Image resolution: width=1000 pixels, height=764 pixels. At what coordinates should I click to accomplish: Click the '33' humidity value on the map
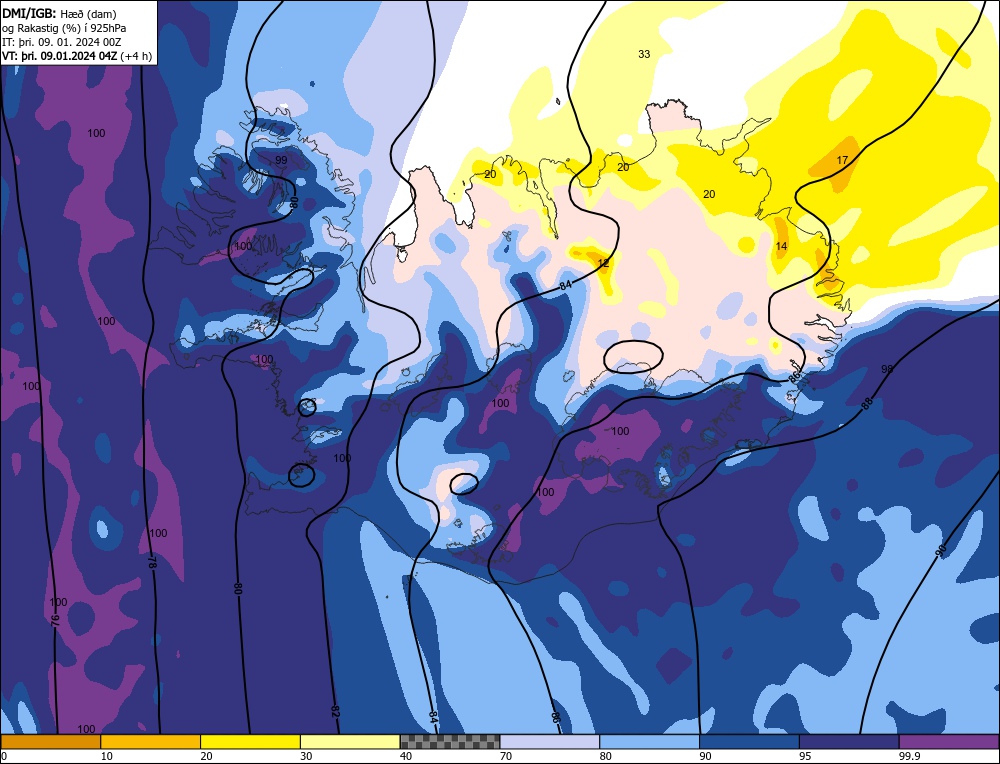tap(644, 54)
